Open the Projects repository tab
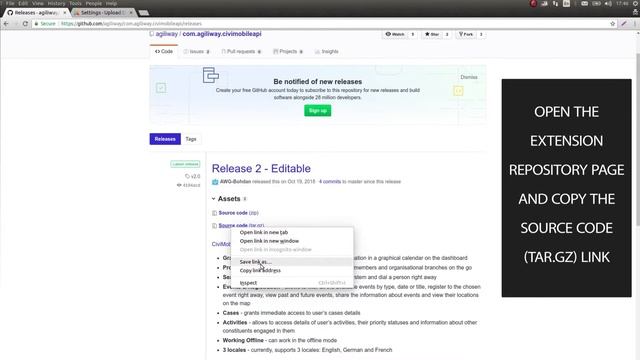Viewport: 640px width, 360px height. click(288, 51)
